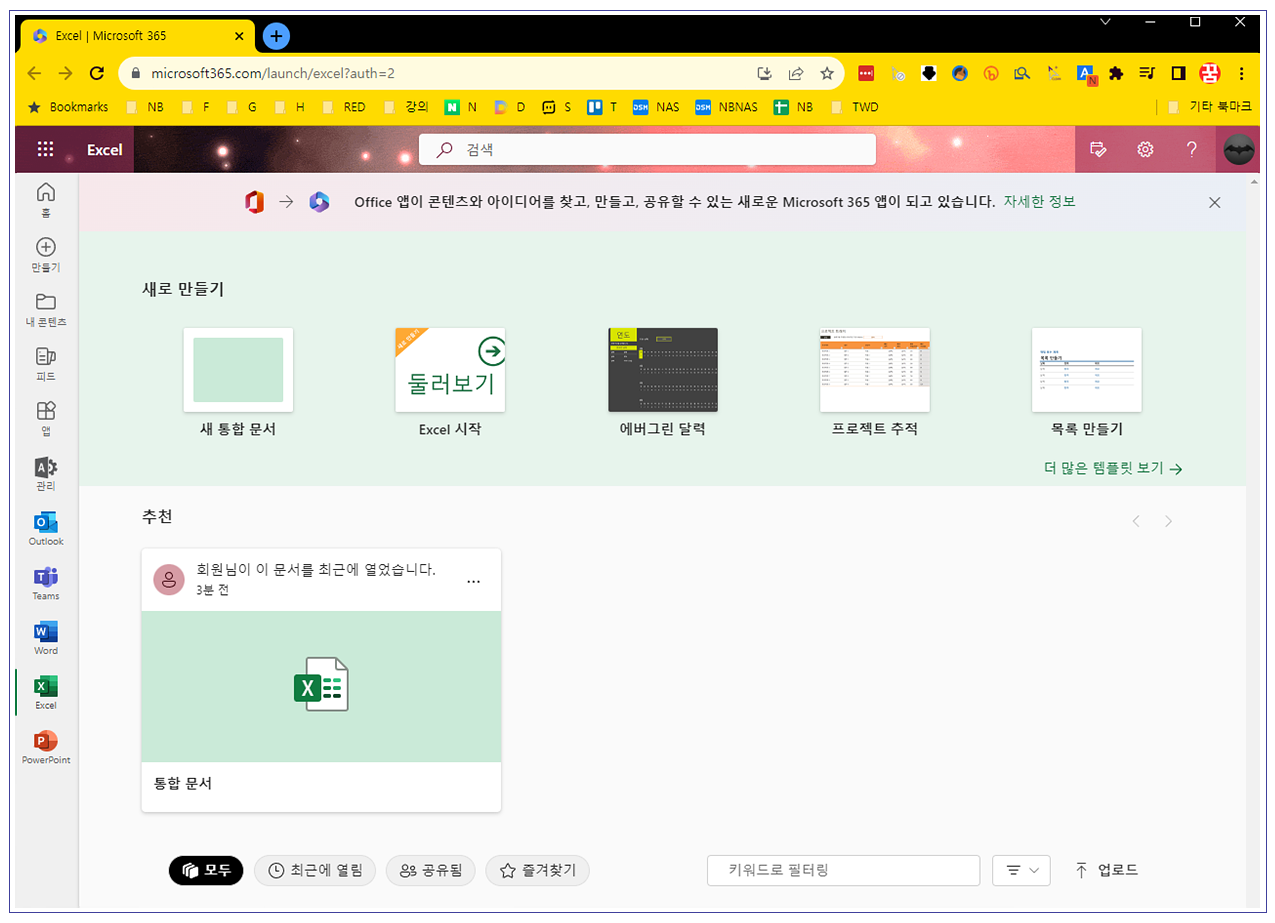This screenshot has height=923, width=1275.
Task: Open the TWD bookmark folder
Action: coord(854,107)
